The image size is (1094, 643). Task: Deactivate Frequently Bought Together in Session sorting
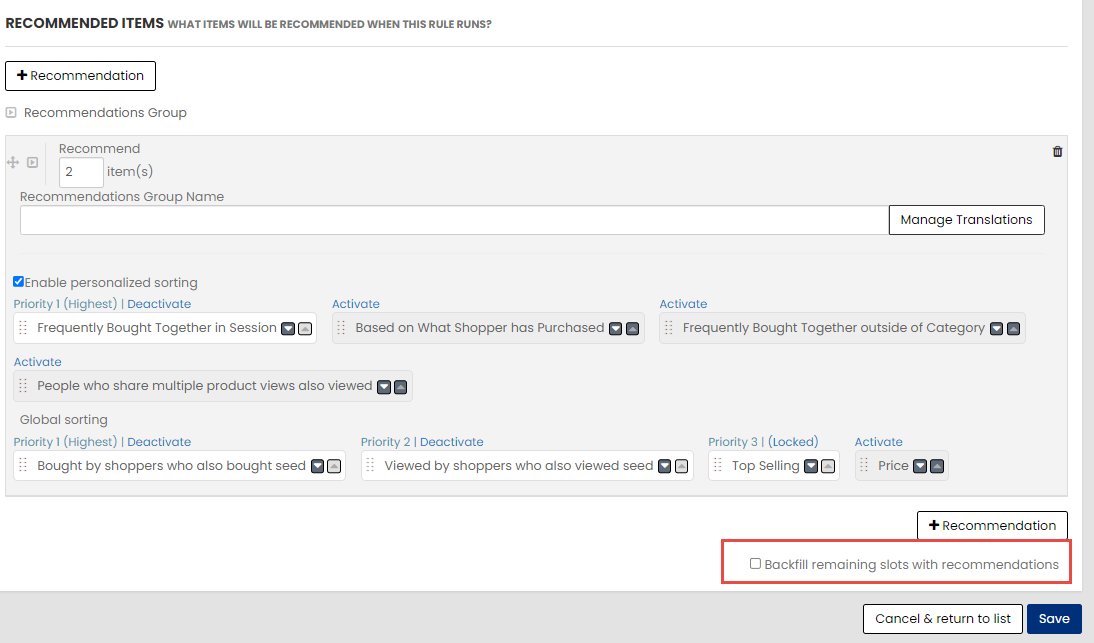[159, 304]
